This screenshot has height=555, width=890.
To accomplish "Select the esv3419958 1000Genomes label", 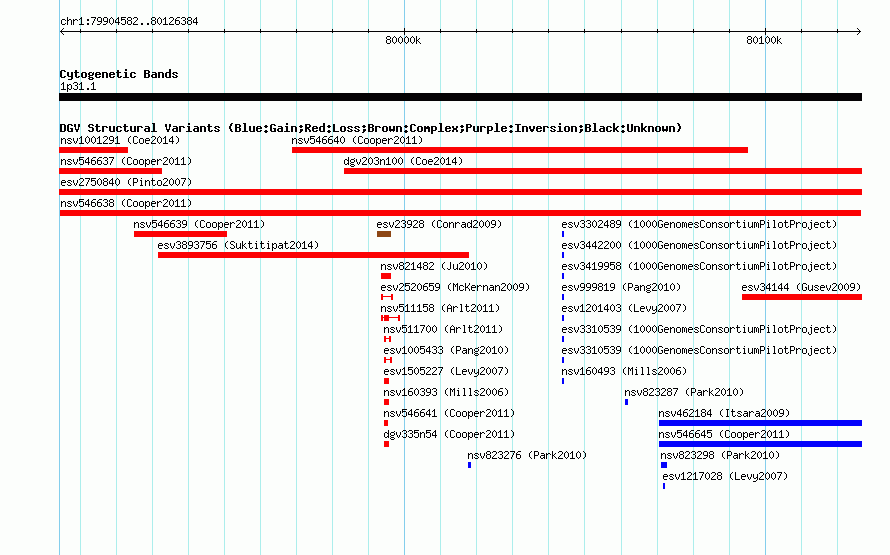I will 699,266.
